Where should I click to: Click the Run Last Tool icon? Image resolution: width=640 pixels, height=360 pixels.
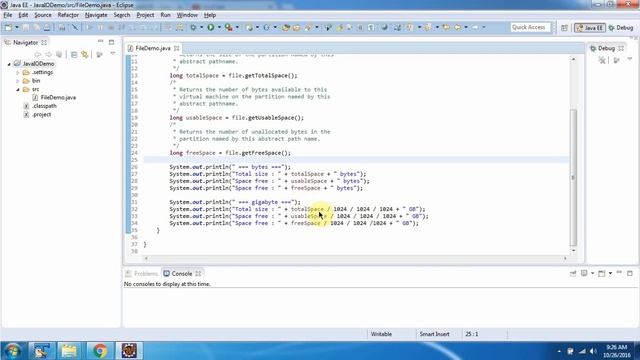[x=229, y=27]
